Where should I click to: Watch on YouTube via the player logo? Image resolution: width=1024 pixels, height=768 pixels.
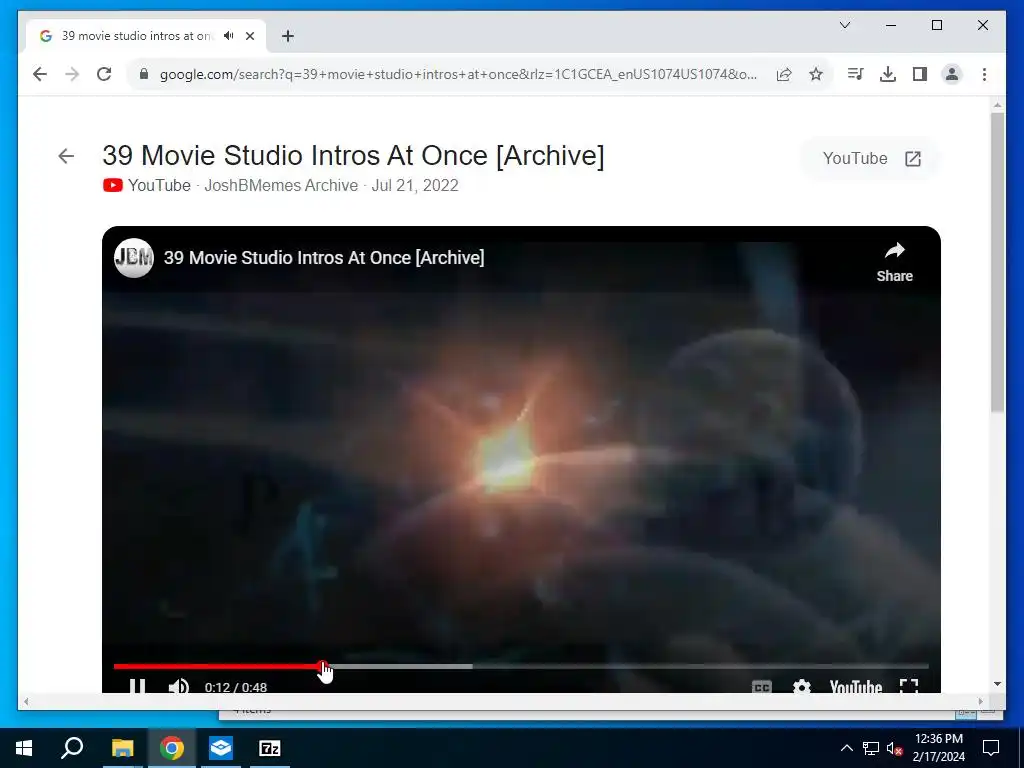click(x=856, y=686)
